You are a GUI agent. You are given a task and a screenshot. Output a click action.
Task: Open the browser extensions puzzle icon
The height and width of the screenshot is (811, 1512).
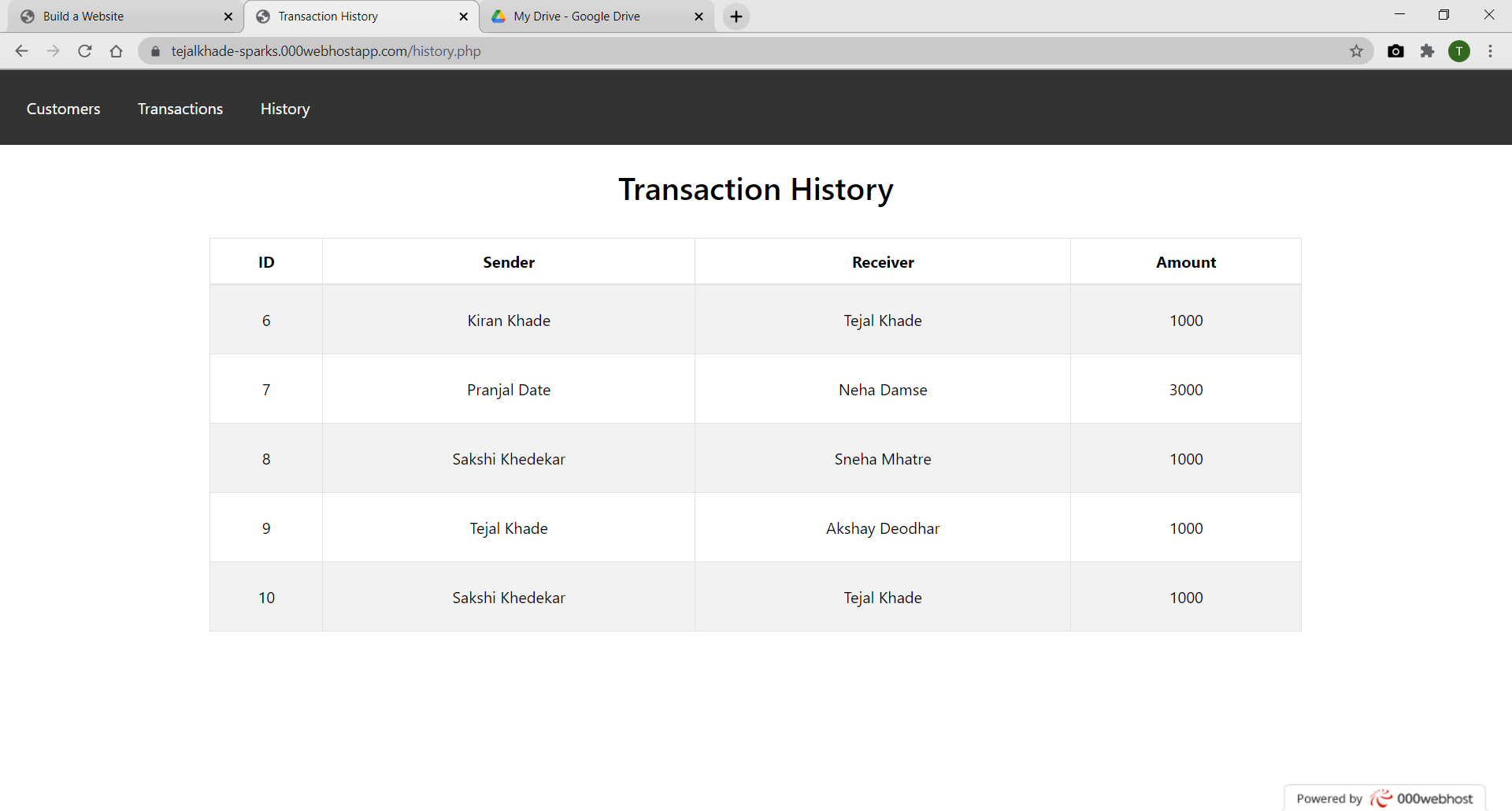(1428, 50)
